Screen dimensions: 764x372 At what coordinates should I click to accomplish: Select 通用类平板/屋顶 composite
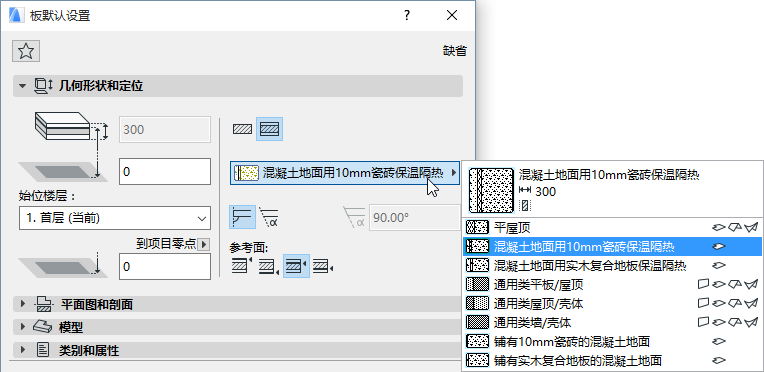pos(612,284)
